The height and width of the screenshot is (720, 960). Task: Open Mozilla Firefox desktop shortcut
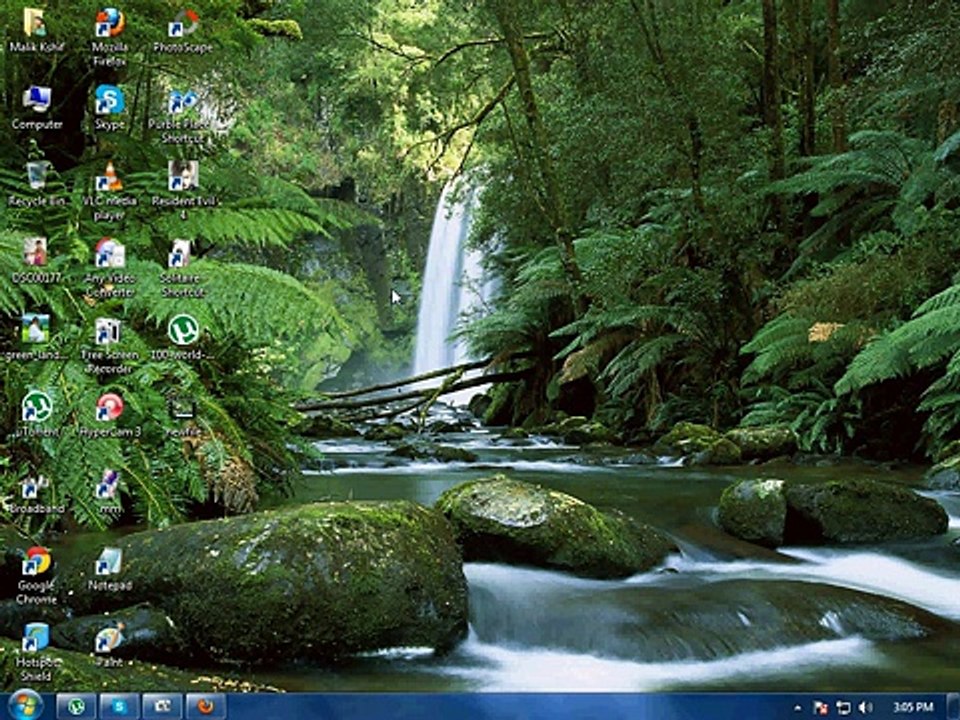109,24
